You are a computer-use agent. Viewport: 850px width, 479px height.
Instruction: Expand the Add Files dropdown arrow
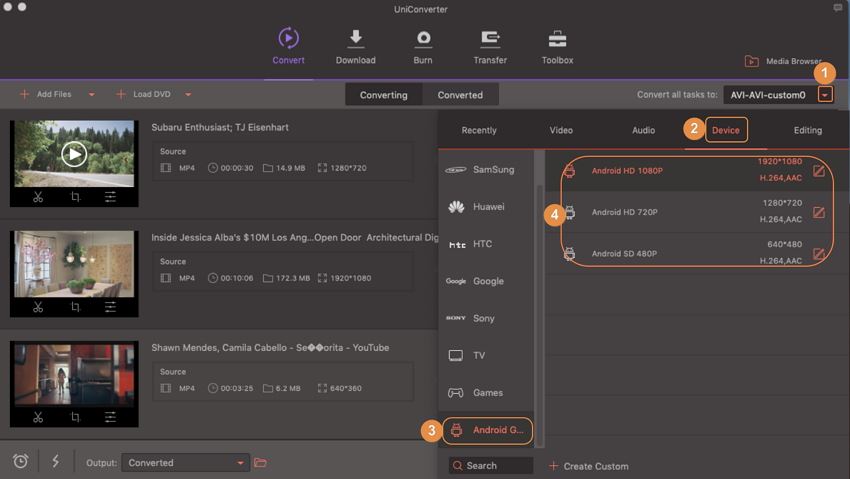click(92, 95)
